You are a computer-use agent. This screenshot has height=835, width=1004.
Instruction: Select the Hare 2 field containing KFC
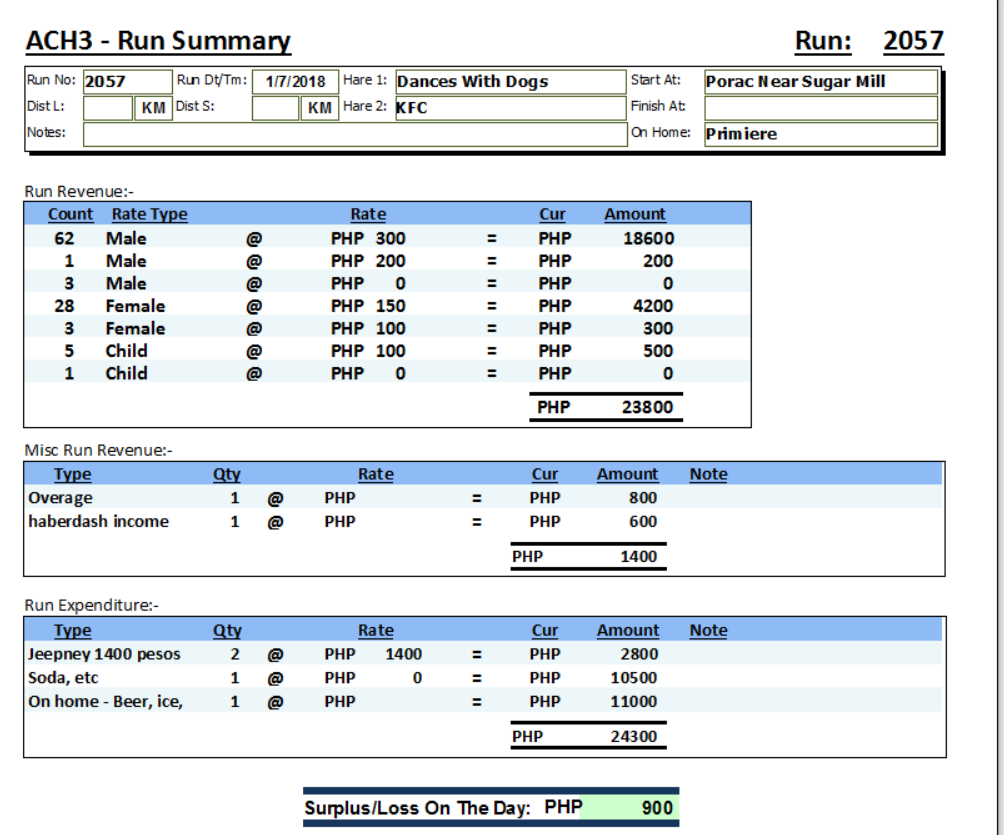tap(509, 107)
